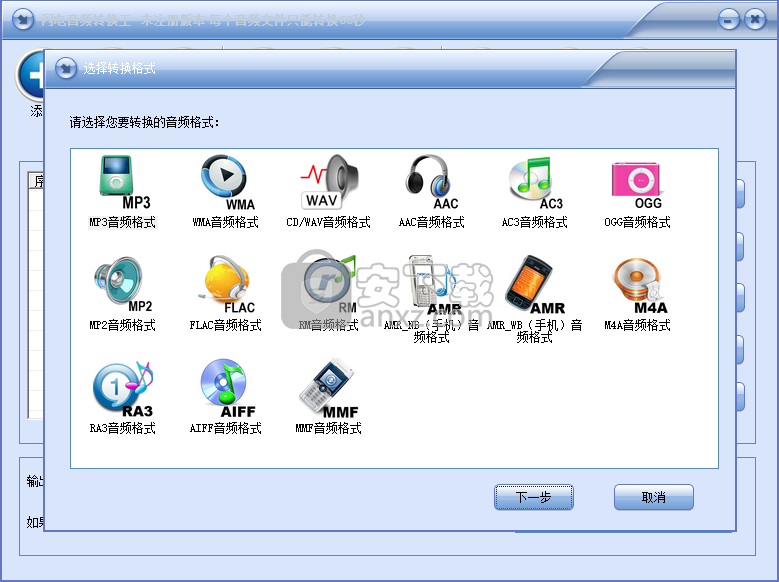Click the 取消 (Cancel) button
779x582 pixels.
[x=654, y=497]
